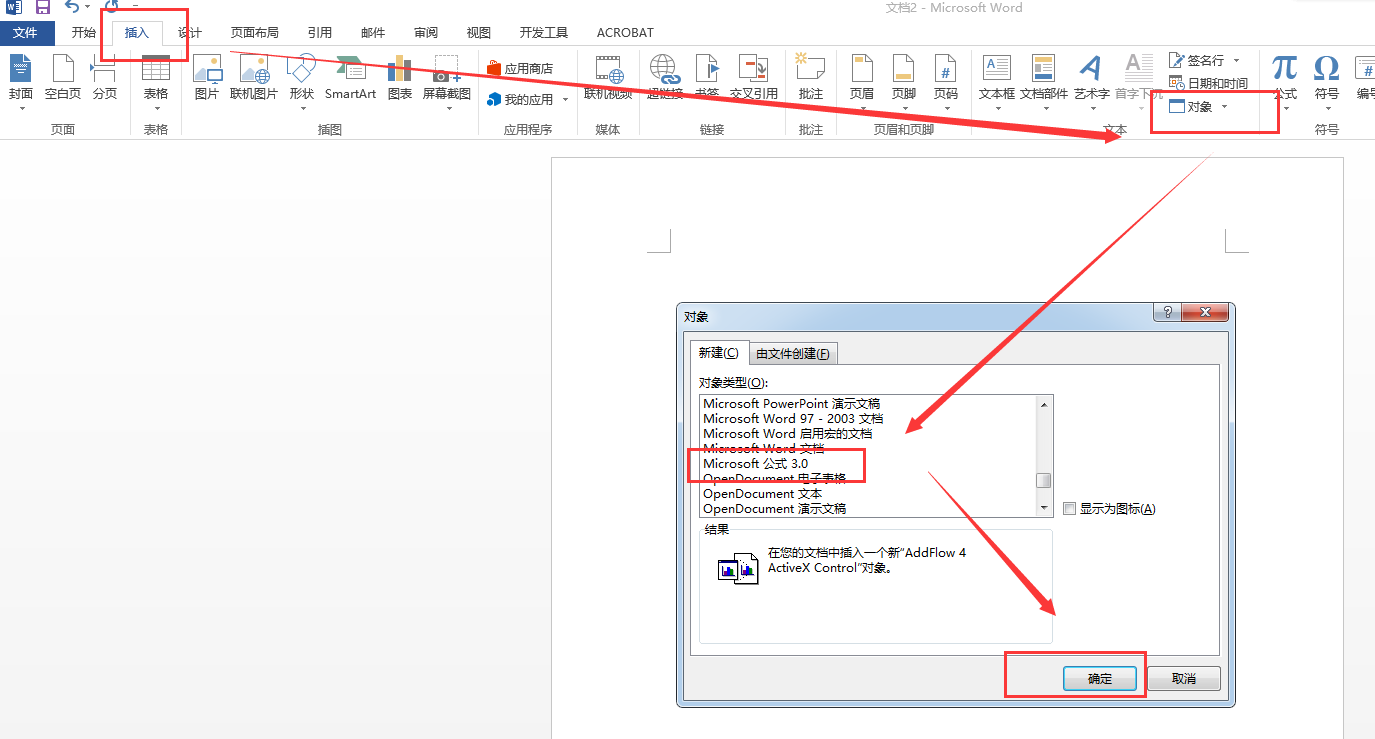Expand the footer (页脚) dropdown

click(904, 108)
